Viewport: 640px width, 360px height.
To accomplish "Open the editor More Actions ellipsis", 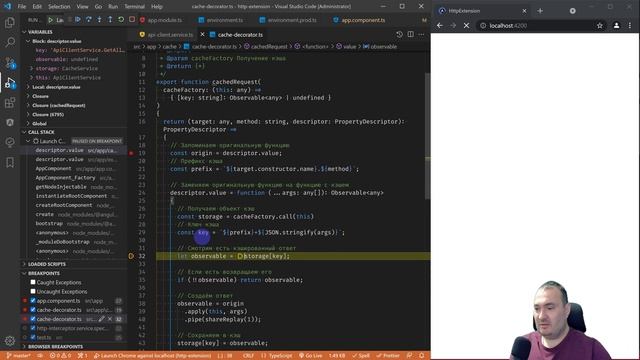I will pos(422,35).
